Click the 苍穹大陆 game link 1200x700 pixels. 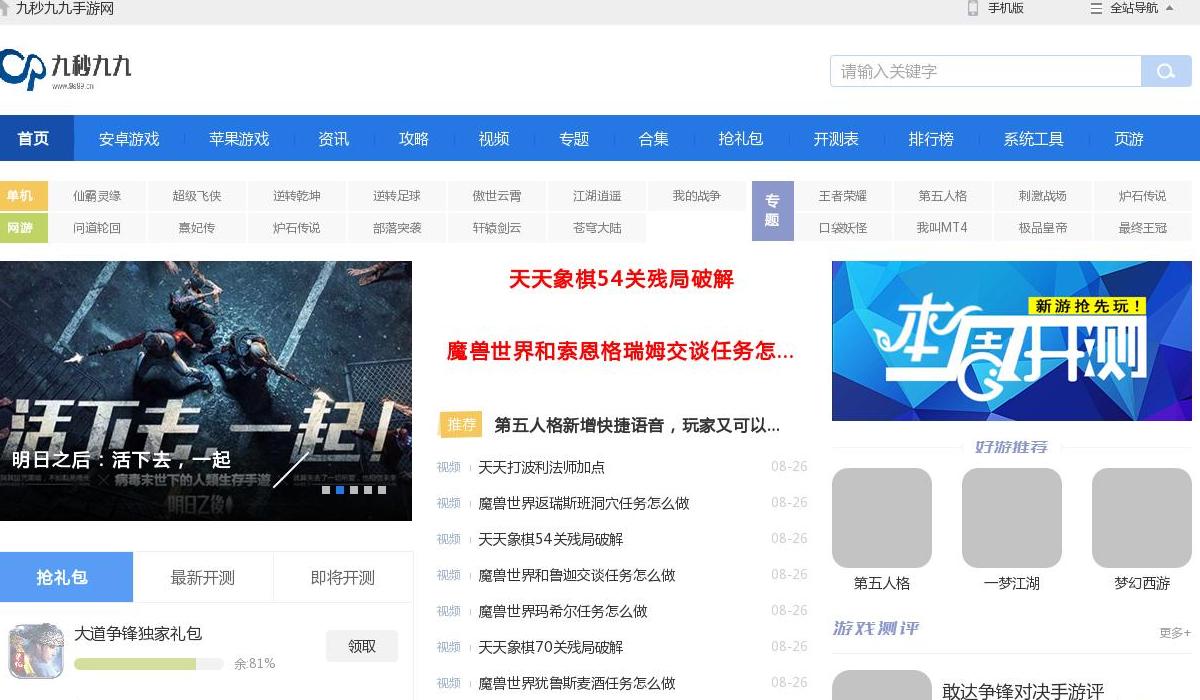point(597,228)
